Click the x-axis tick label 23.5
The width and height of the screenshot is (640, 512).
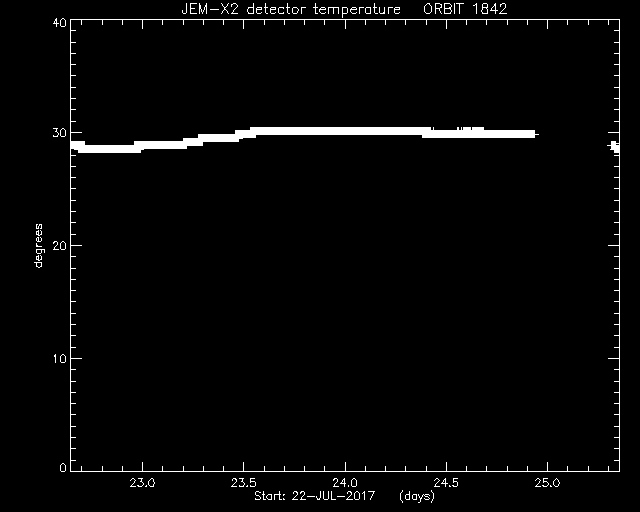[244, 483]
